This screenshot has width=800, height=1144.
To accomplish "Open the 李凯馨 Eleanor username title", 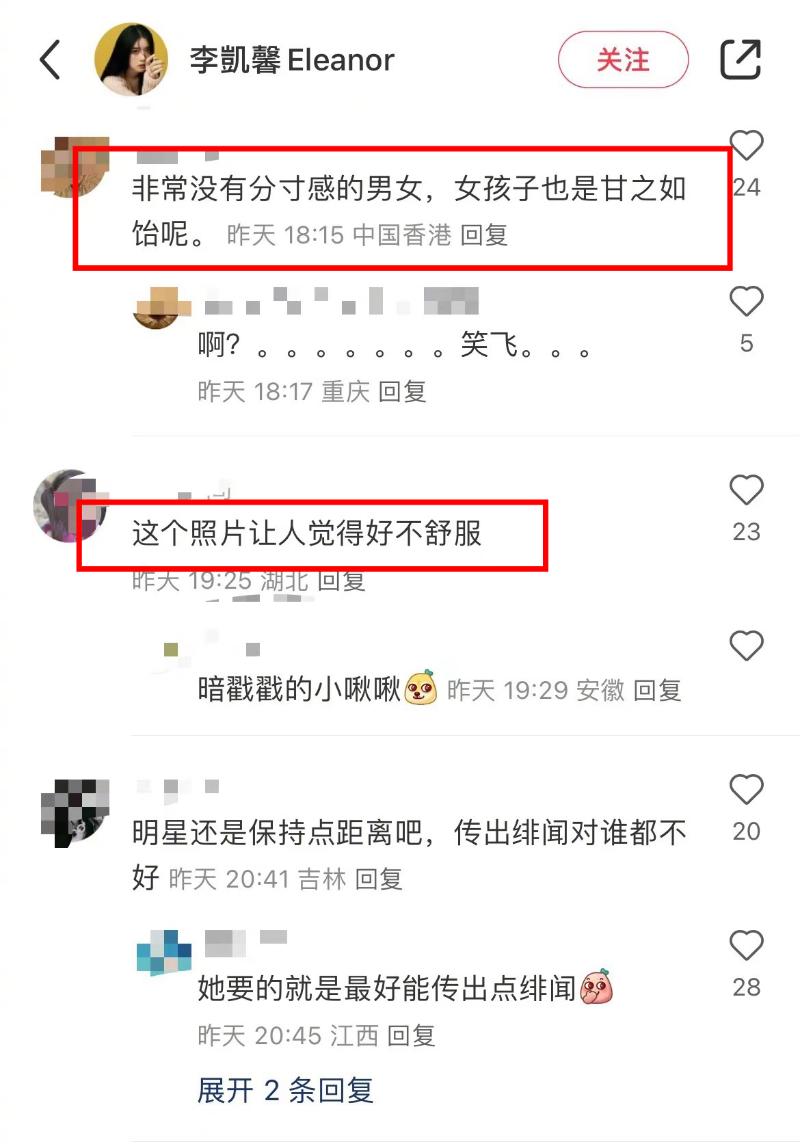I will [292, 60].
